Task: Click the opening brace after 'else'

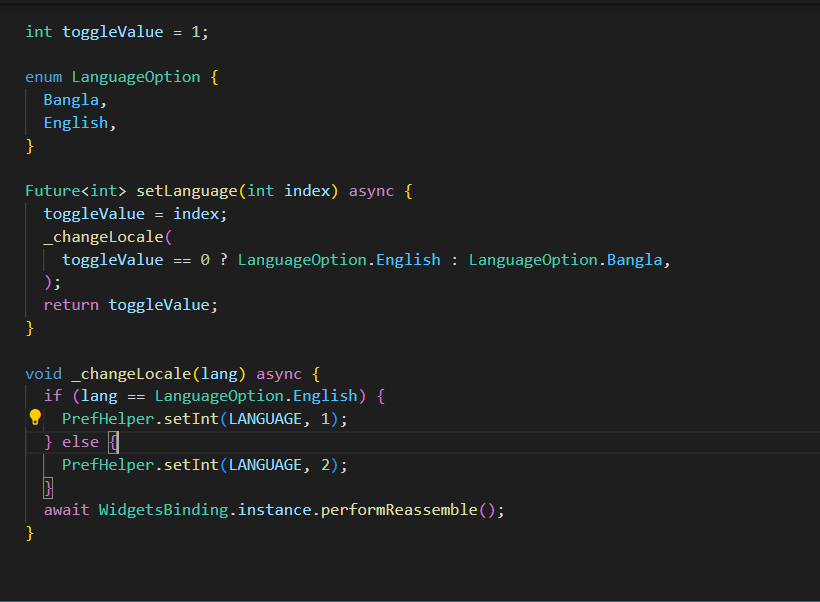Action: 113,442
